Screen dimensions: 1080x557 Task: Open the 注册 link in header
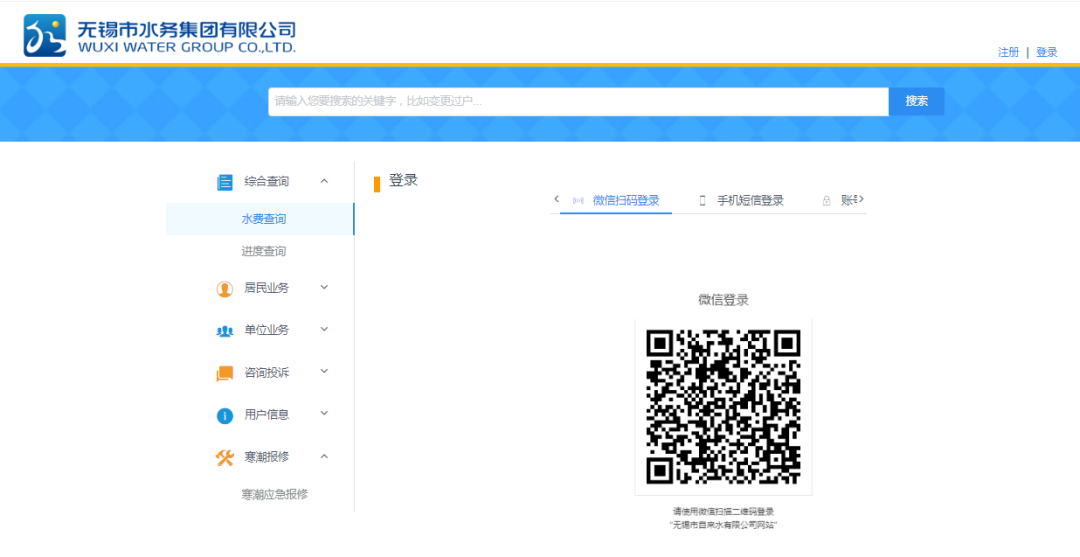click(1008, 52)
